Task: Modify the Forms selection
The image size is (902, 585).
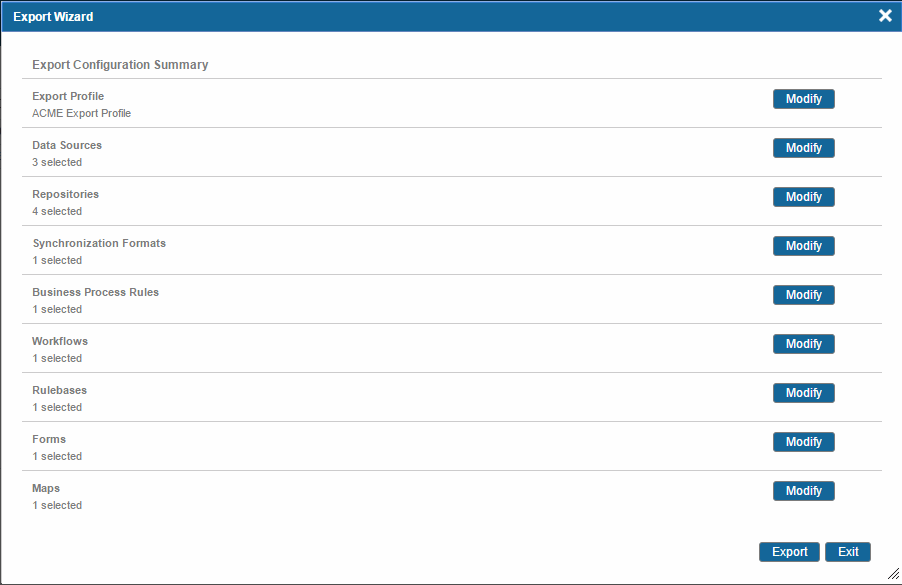Action: click(x=804, y=442)
